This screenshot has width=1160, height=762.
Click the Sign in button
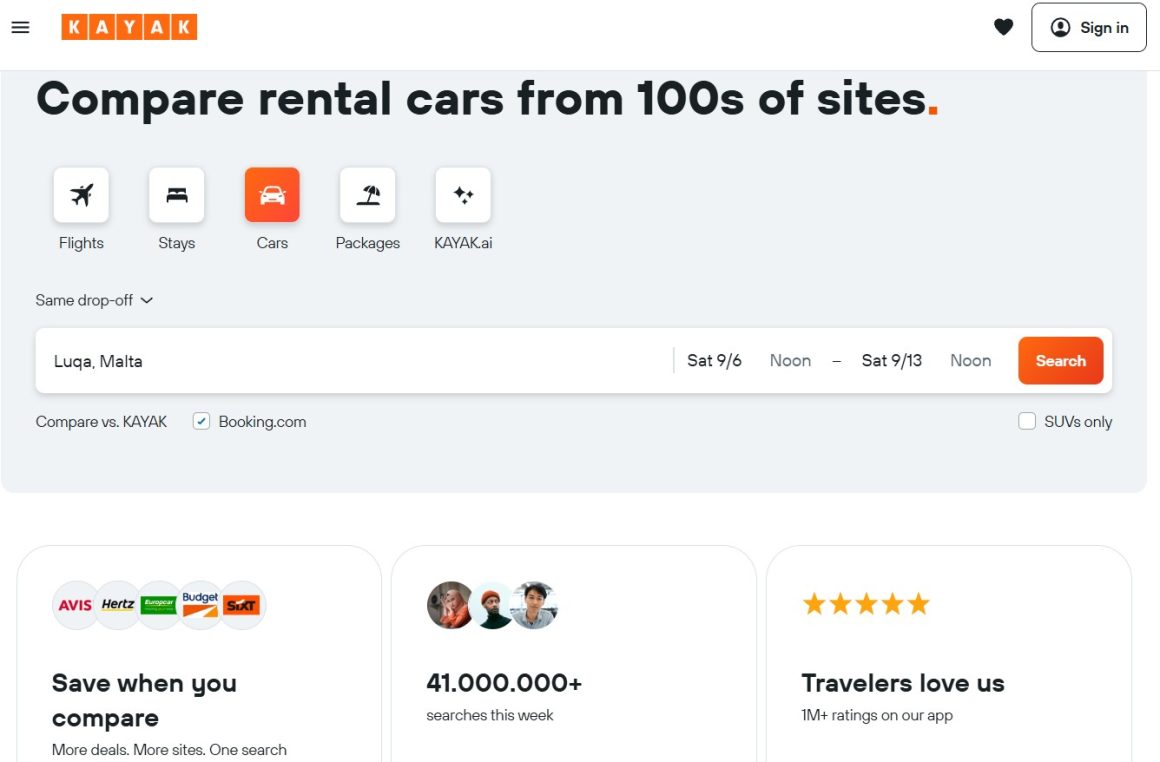click(x=1089, y=27)
